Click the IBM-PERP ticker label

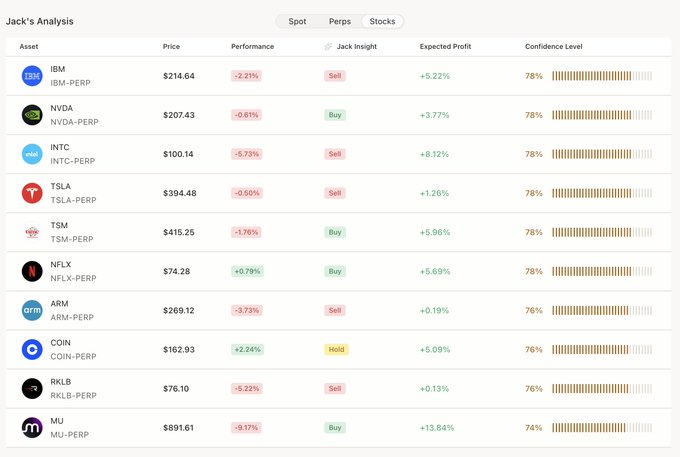coord(70,83)
